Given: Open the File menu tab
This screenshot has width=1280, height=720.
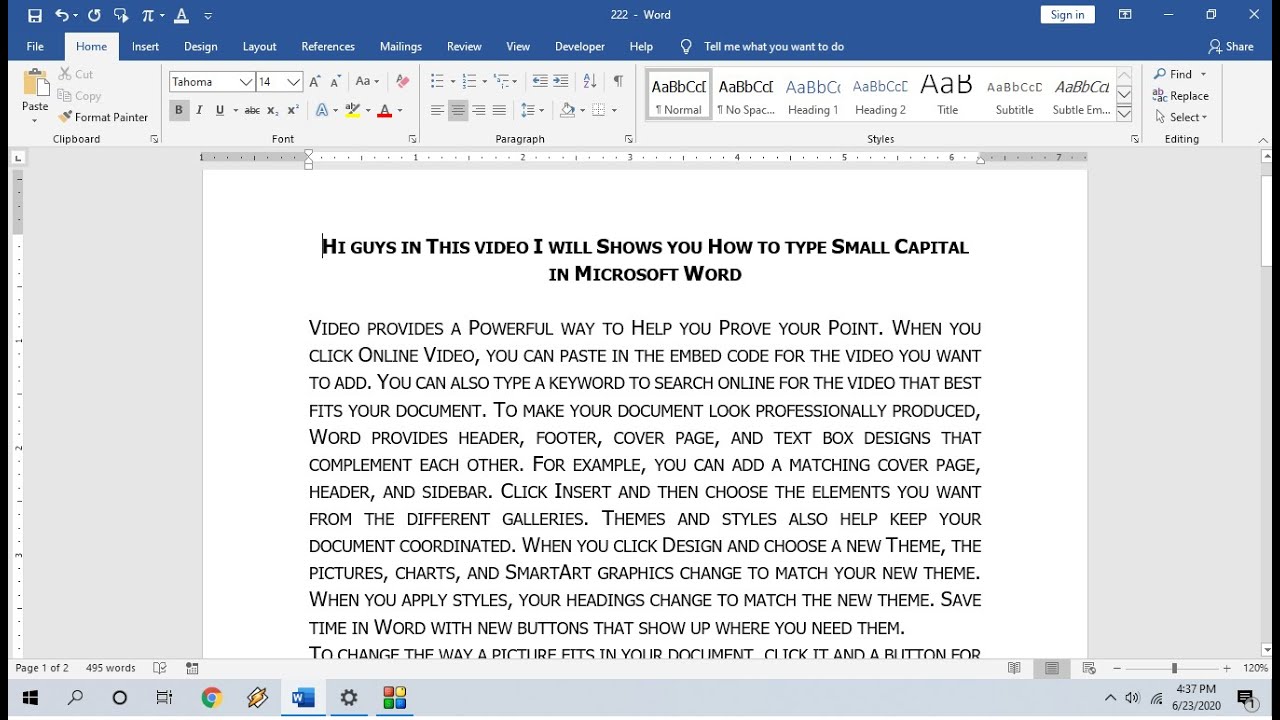Looking at the screenshot, I should [x=35, y=46].
